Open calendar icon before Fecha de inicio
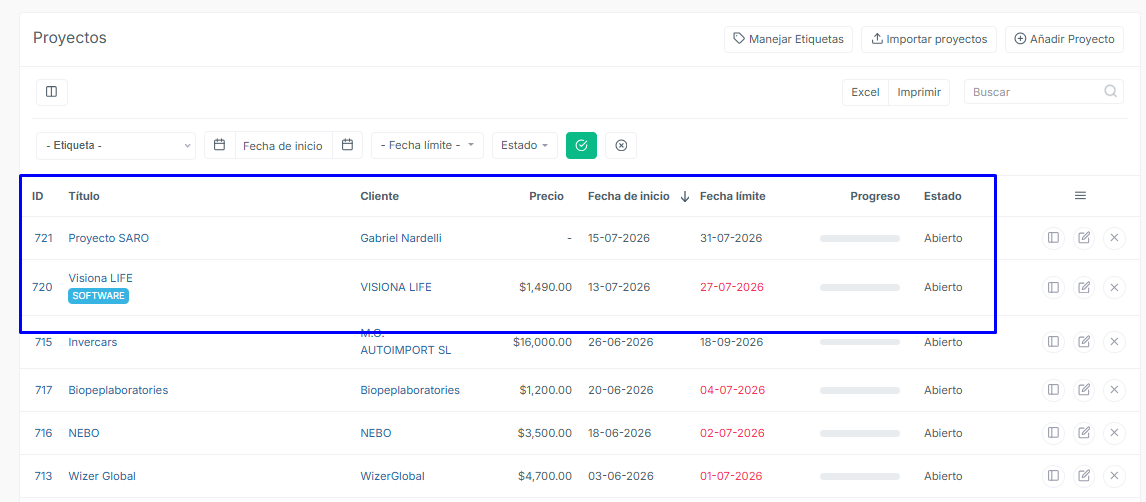Screen dimensions: 1146x502 tap(219, 145)
